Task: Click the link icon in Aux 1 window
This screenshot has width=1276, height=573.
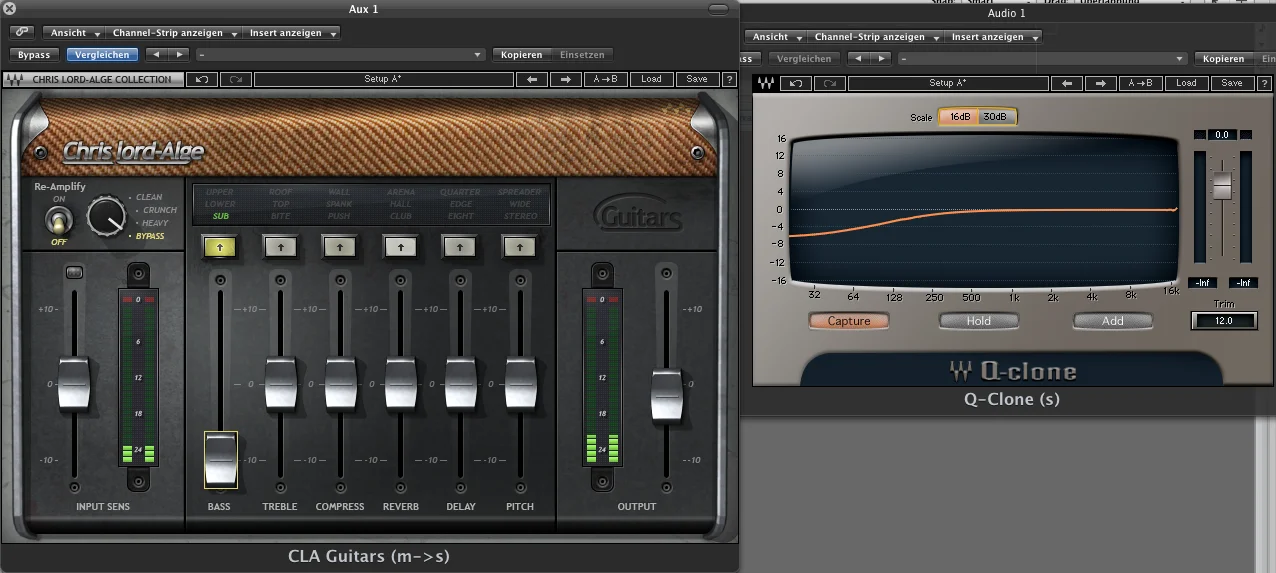Action: [22, 33]
